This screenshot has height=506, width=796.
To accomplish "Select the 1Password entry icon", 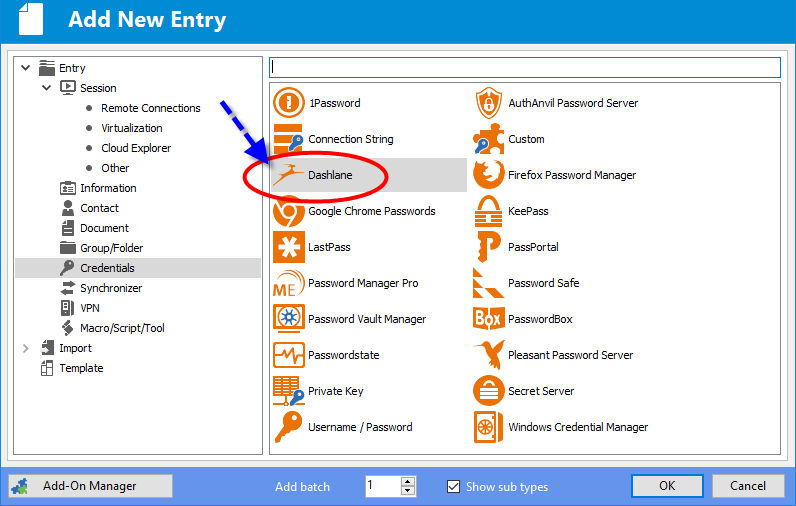I will click(289, 103).
